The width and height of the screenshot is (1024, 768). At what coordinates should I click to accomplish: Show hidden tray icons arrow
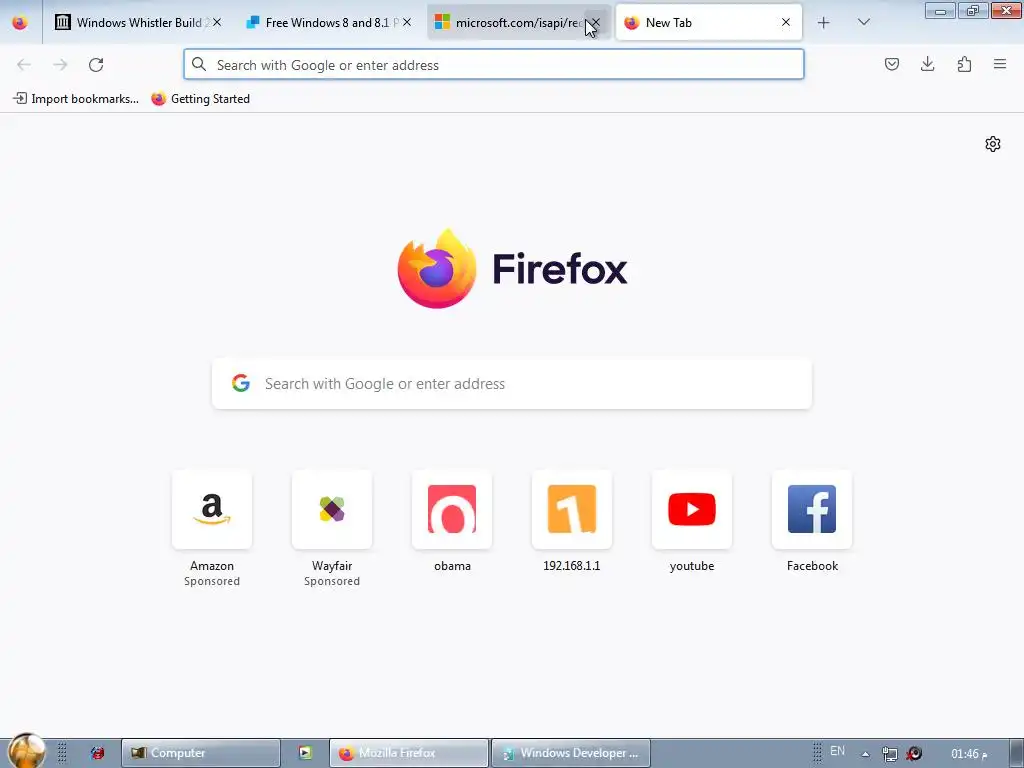point(866,754)
